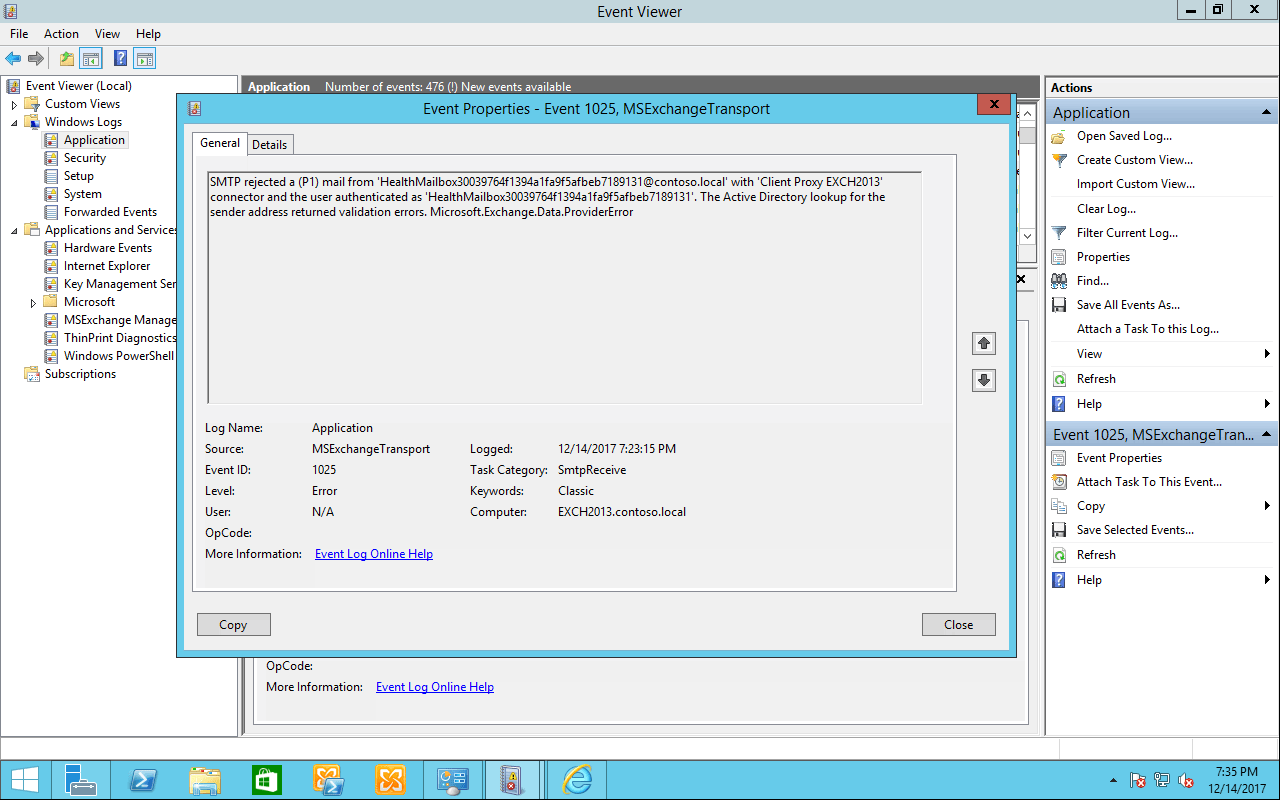This screenshot has width=1280, height=800.
Task: Select the System log in tree
Action: pyautogui.click(x=82, y=194)
